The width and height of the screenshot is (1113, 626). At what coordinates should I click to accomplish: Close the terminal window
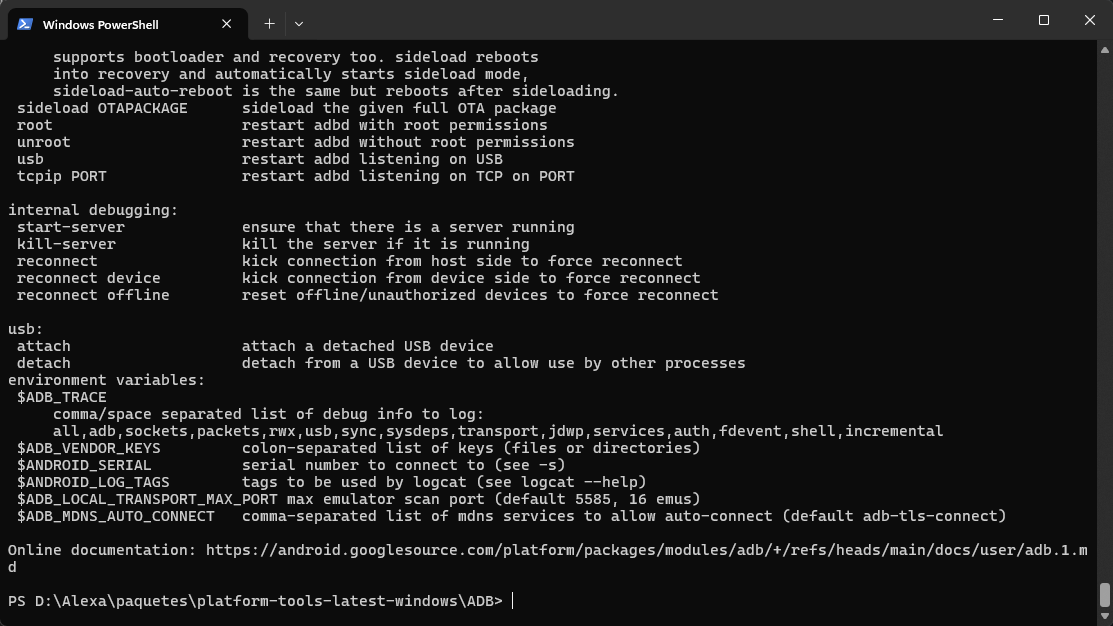pos(1090,20)
